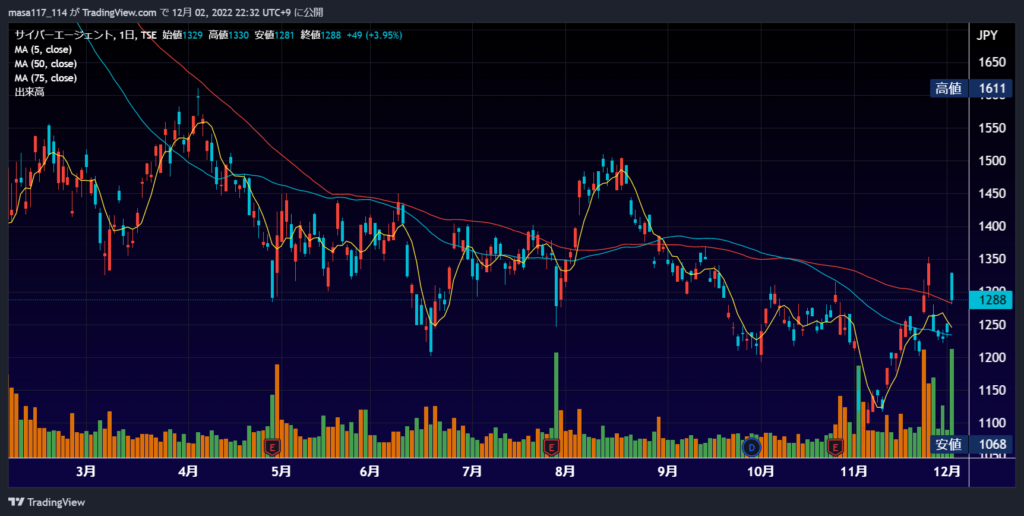This screenshot has height=516, width=1024.
Task: Click the 5月 label on the time axis
Action: click(281, 472)
